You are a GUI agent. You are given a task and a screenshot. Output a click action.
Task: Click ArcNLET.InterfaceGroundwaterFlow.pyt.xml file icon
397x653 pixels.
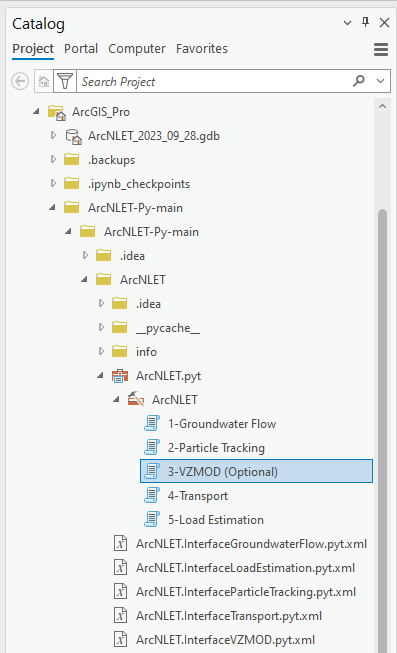pyautogui.click(x=120, y=544)
